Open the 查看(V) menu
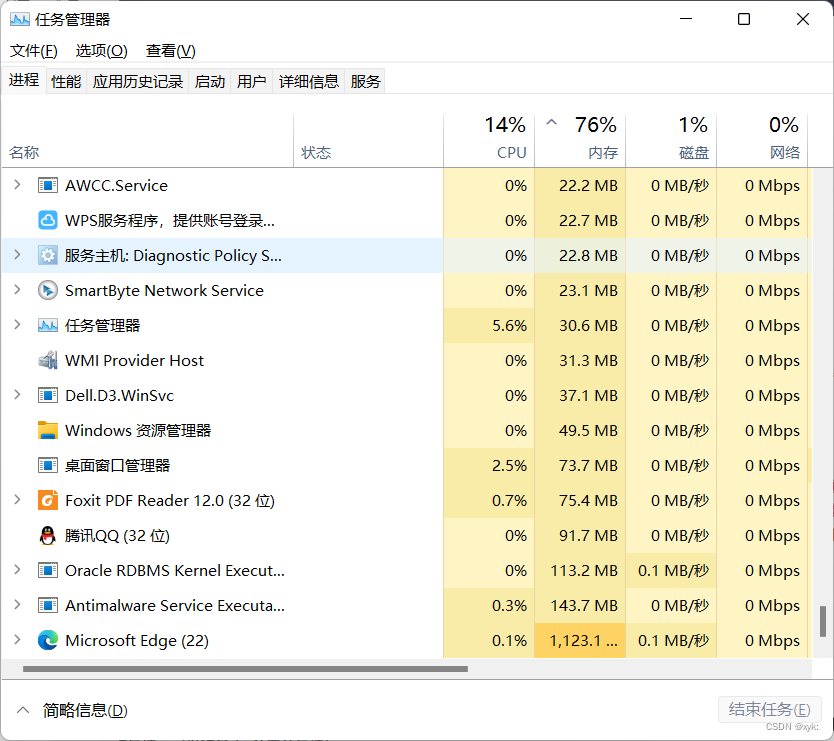 (x=171, y=51)
